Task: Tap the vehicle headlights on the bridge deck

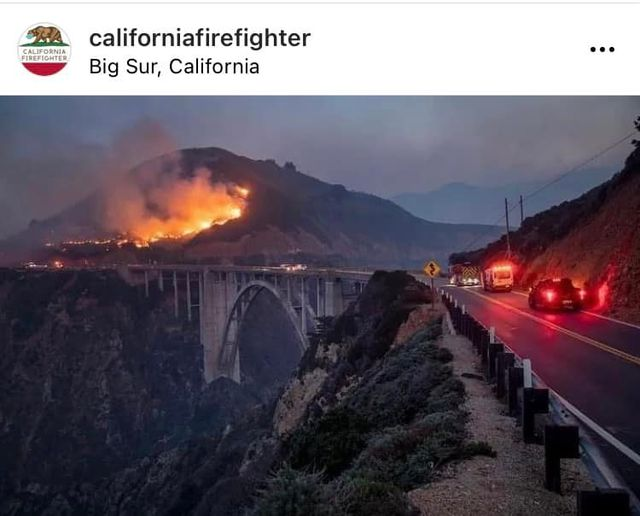Action: click(293, 267)
